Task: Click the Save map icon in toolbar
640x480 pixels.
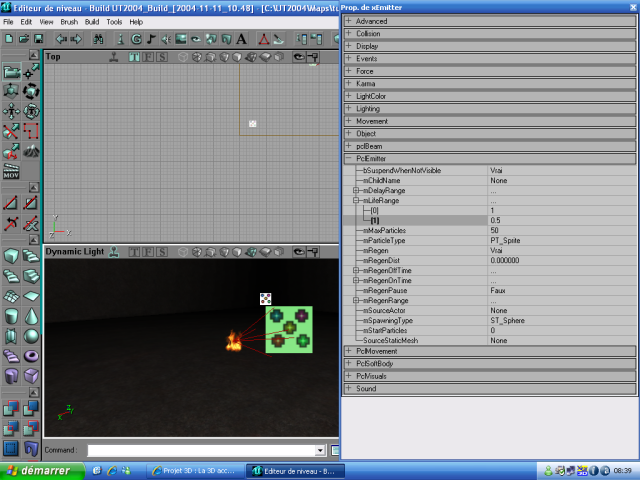Action: coord(37,39)
